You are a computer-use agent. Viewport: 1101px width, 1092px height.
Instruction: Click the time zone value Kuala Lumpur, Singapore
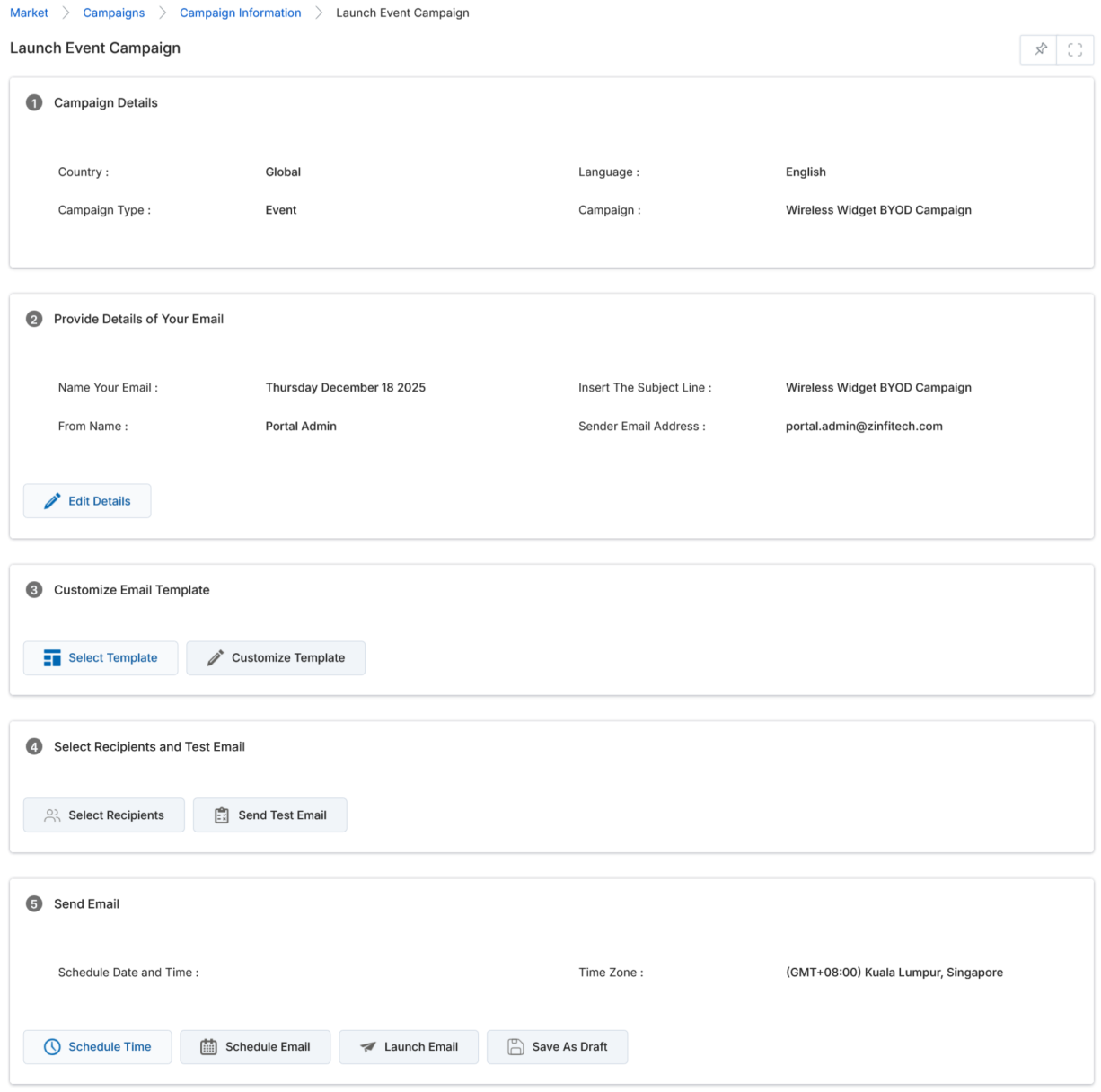pos(894,973)
